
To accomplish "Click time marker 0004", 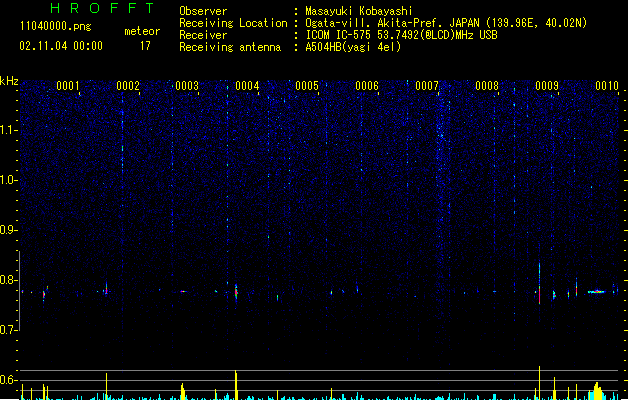I will (x=247, y=86).
